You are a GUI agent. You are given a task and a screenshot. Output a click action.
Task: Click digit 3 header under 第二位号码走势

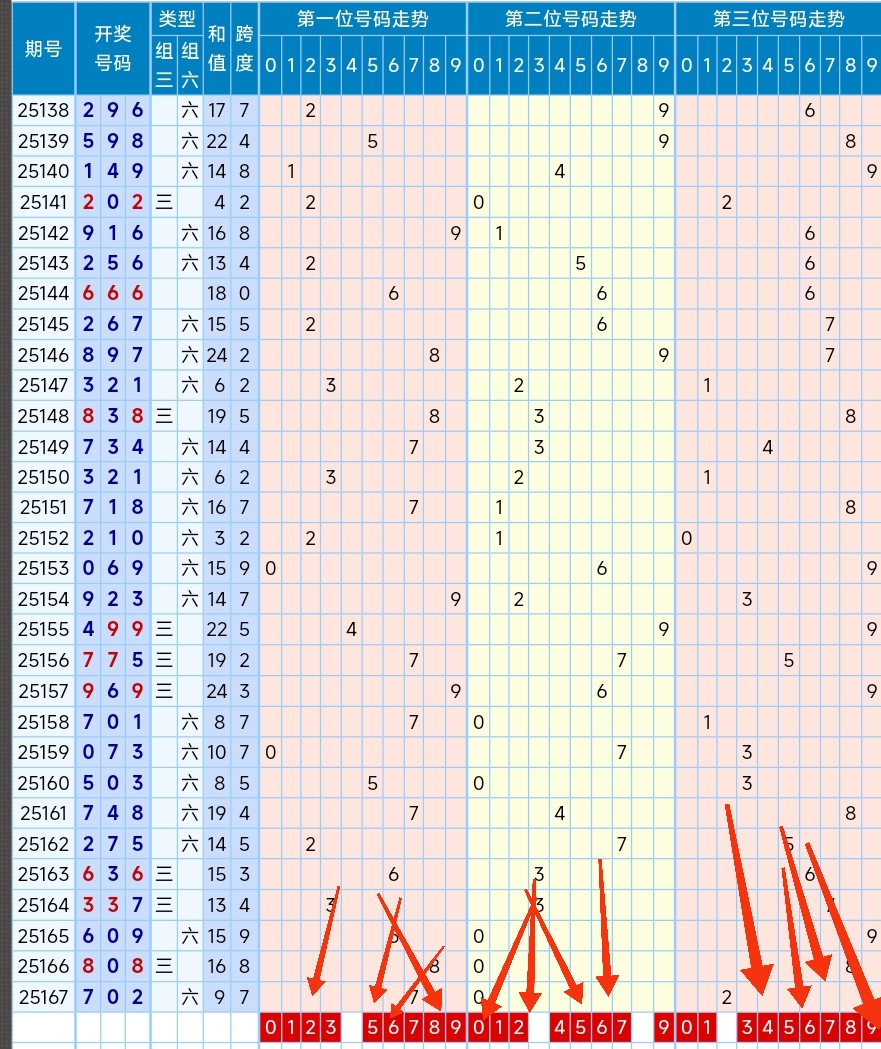coord(539,66)
